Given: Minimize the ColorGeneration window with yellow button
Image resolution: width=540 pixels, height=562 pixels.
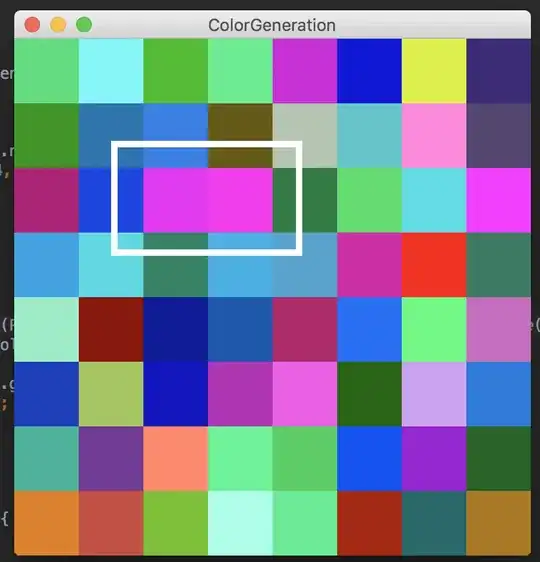Looking at the screenshot, I should click(58, 25).
